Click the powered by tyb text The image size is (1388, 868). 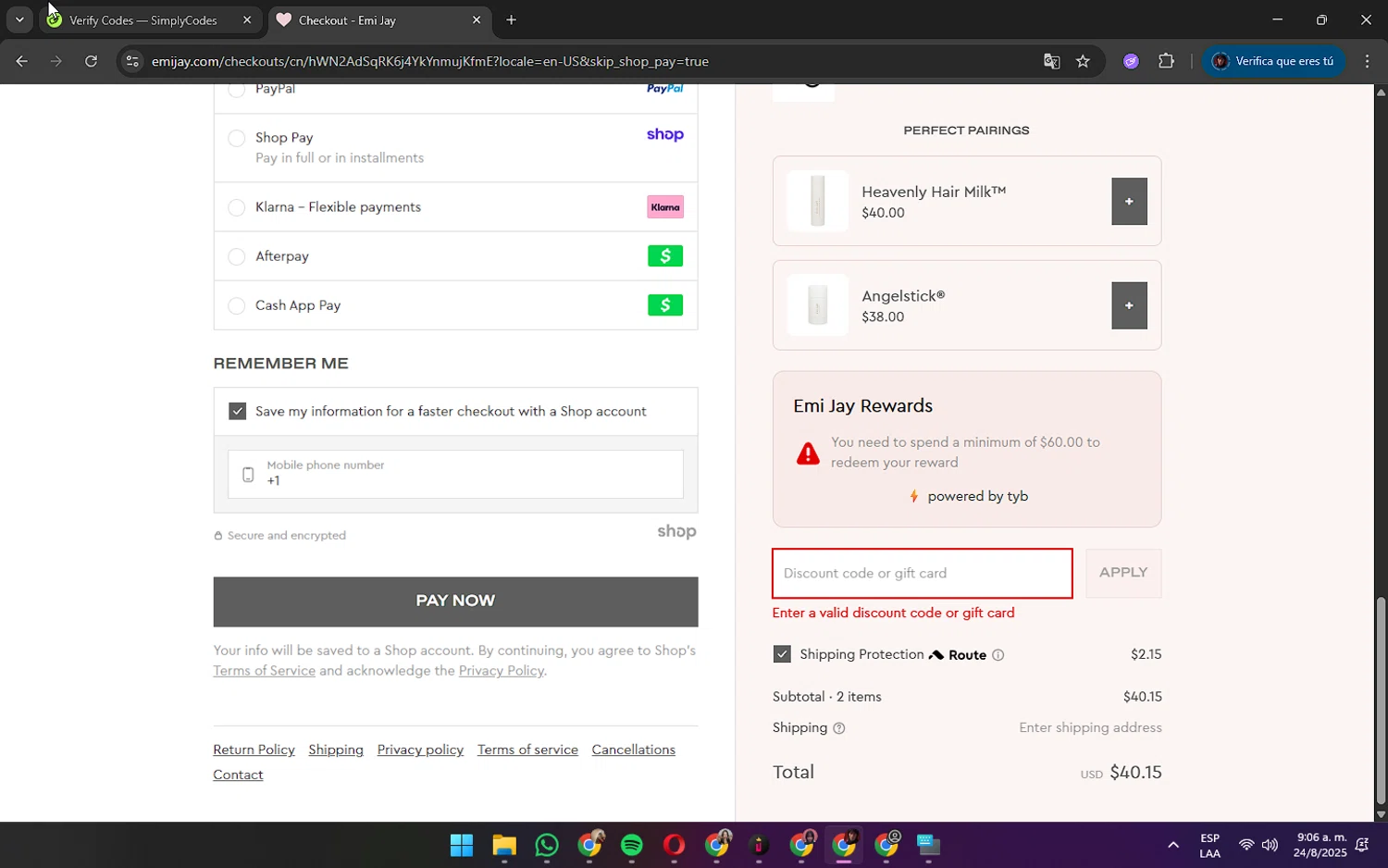(x=977, y=497)
